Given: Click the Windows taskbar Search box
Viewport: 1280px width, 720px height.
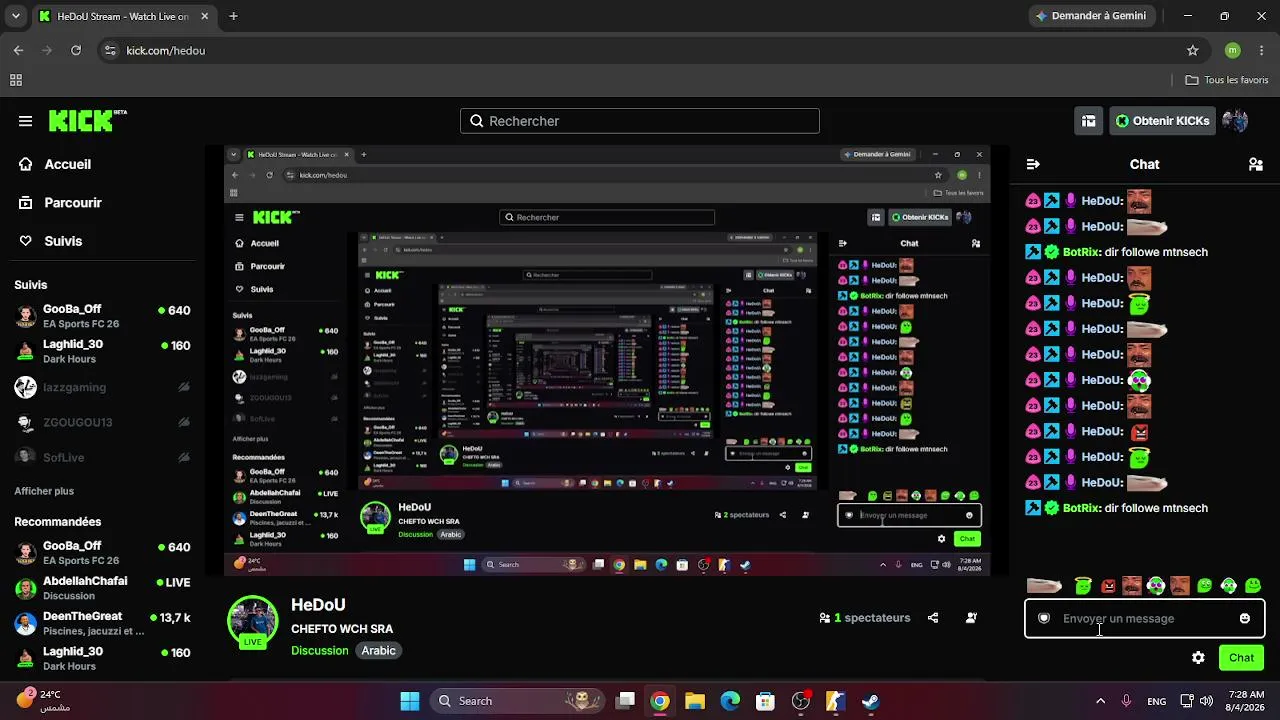Looking at the screenshot, I should [x=518, y=701].
